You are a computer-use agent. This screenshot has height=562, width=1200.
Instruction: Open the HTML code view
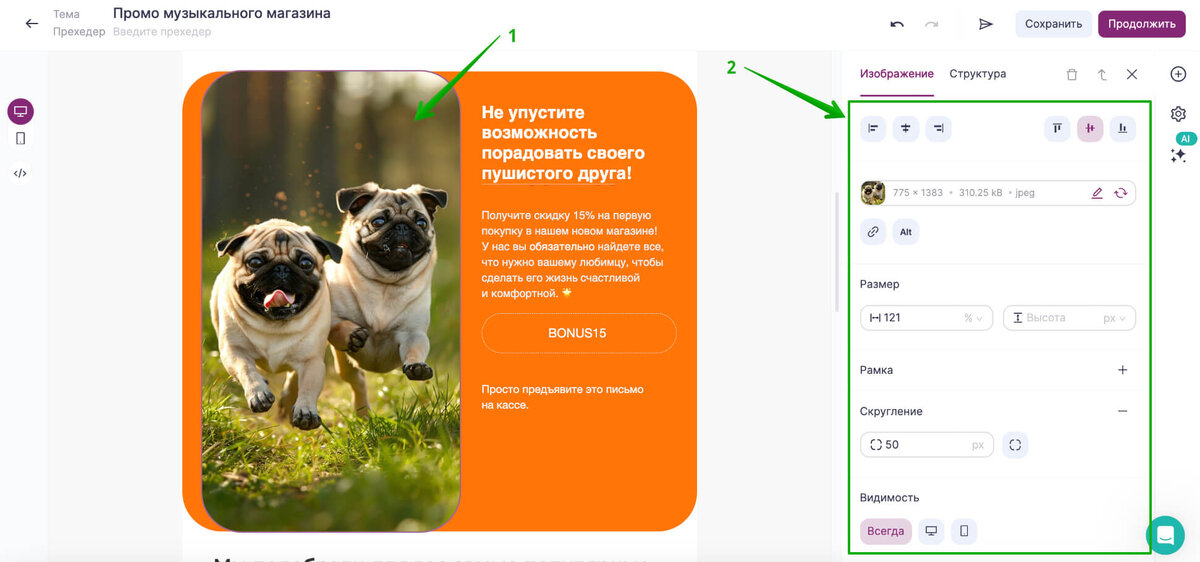tap(20, 173)
